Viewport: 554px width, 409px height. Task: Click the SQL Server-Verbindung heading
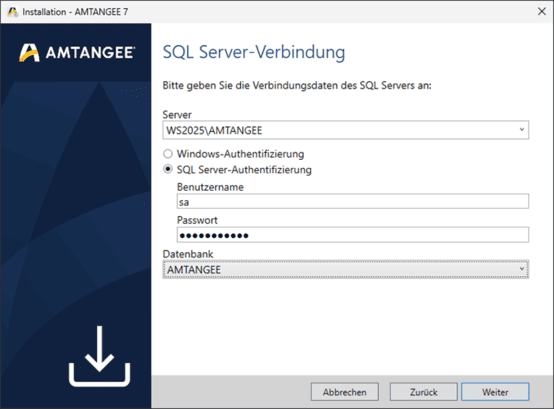click(x=254, y=52)
